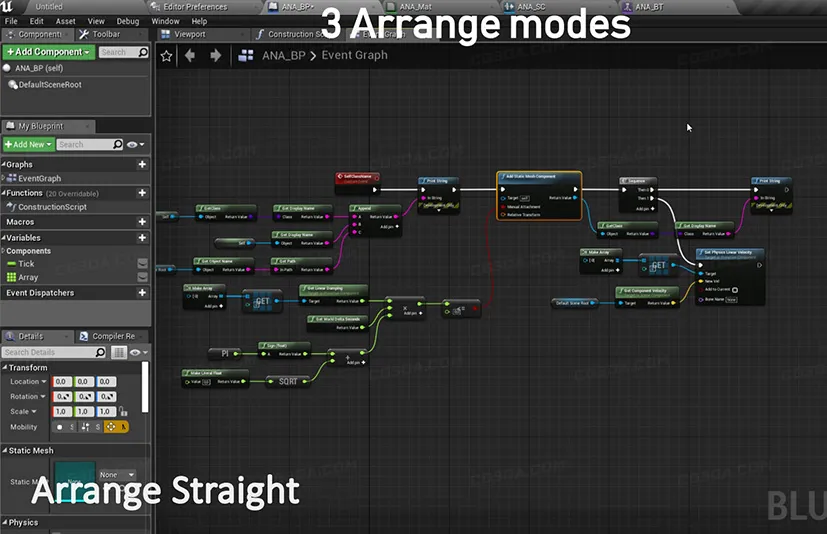Toggle the Tick variable visibility
This screenshot has height=534, width=827.
[143, 264]
